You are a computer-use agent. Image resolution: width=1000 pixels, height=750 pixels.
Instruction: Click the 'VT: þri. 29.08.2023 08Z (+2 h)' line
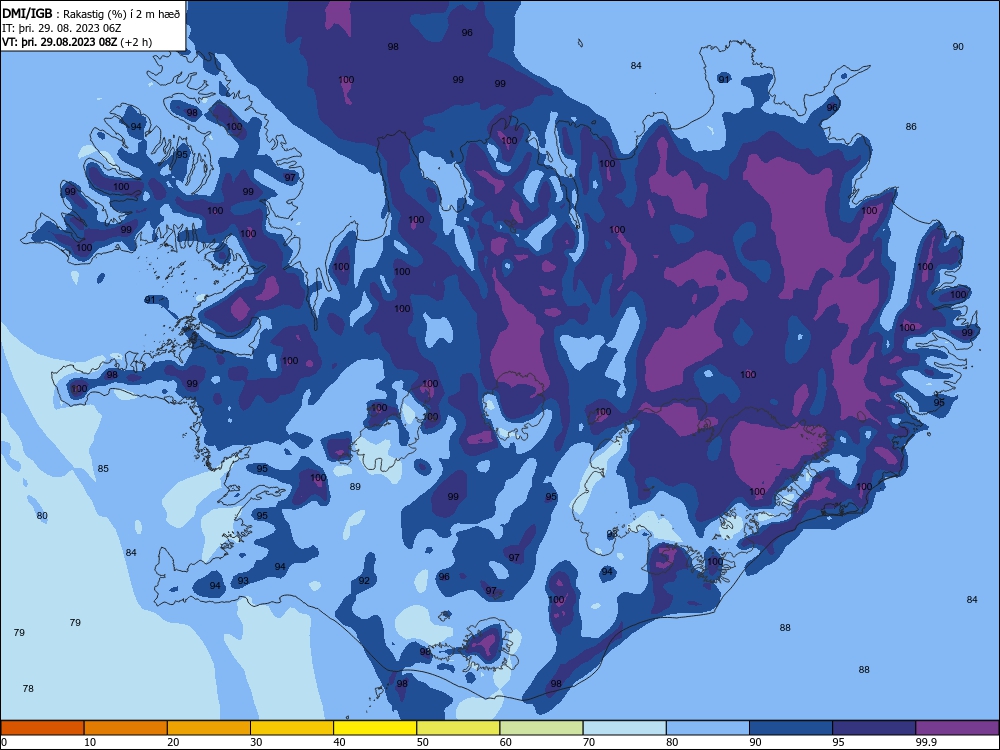click(x=77, y=42)
